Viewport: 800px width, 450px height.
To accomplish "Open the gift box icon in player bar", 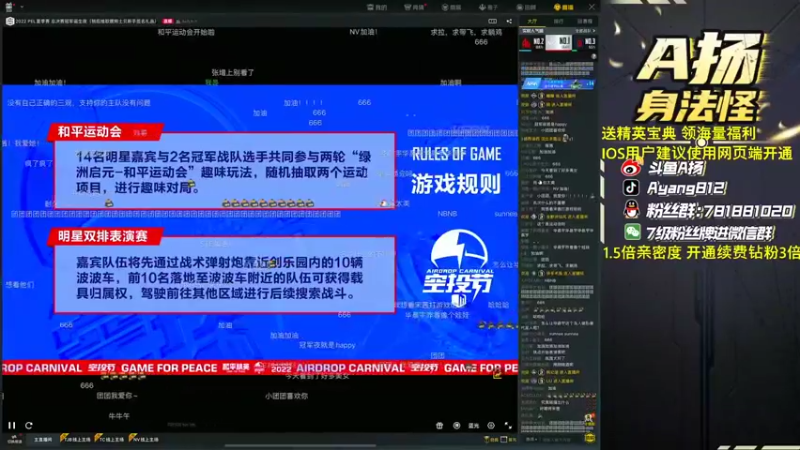I will click(439, 425).
